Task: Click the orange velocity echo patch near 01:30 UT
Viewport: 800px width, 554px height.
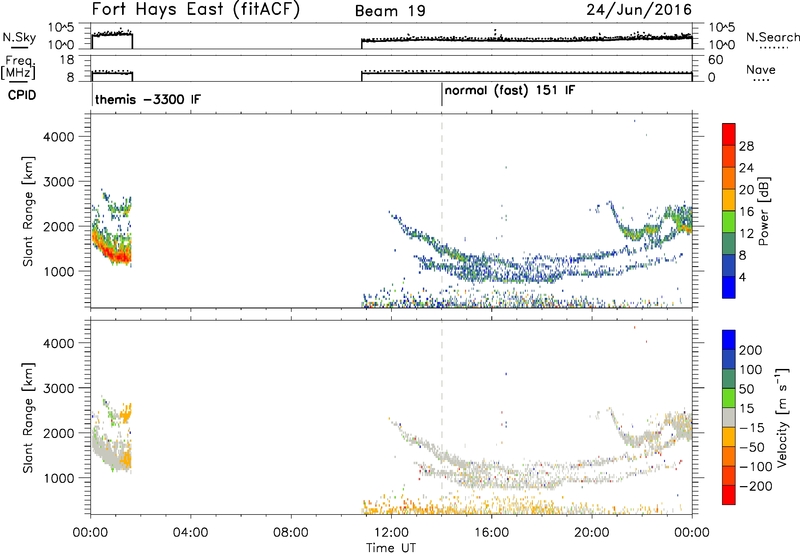Action: click(x=124, y=461)
